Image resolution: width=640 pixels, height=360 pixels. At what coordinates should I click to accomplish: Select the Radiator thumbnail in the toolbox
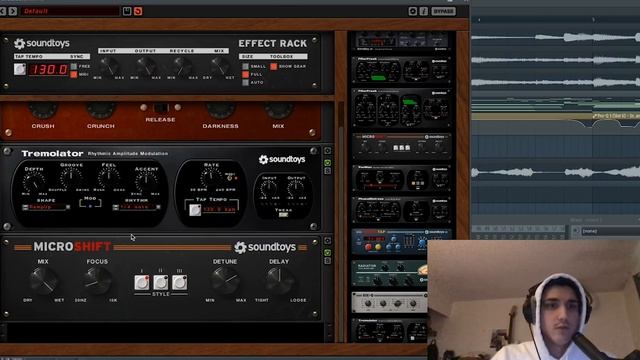(x=390, y=273)
